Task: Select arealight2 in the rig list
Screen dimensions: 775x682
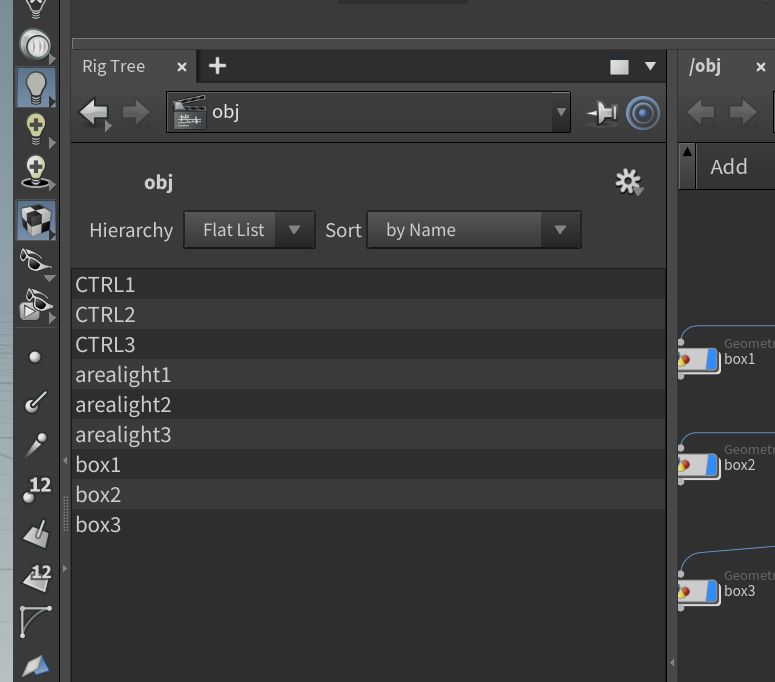Action: tap(368, 405)
